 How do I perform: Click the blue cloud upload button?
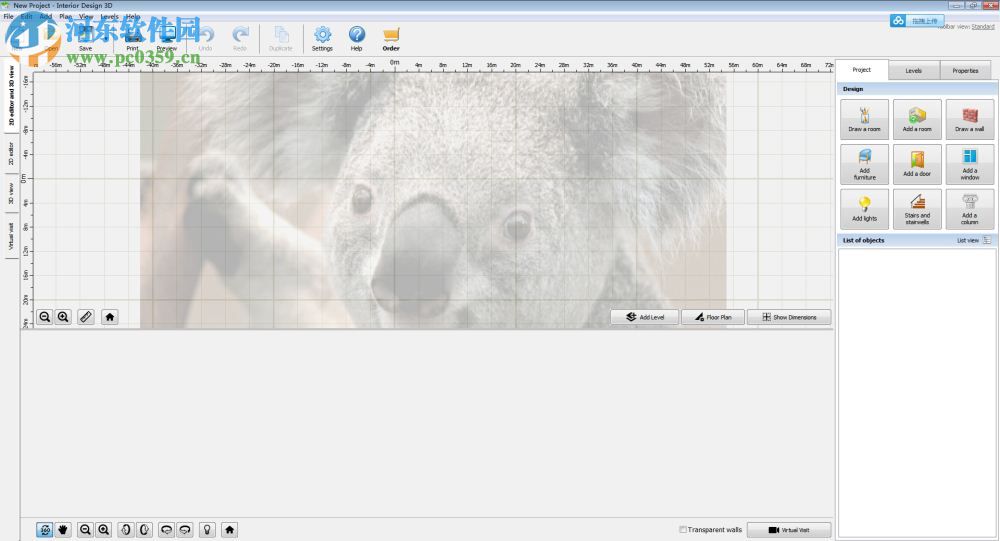(916, 21)
